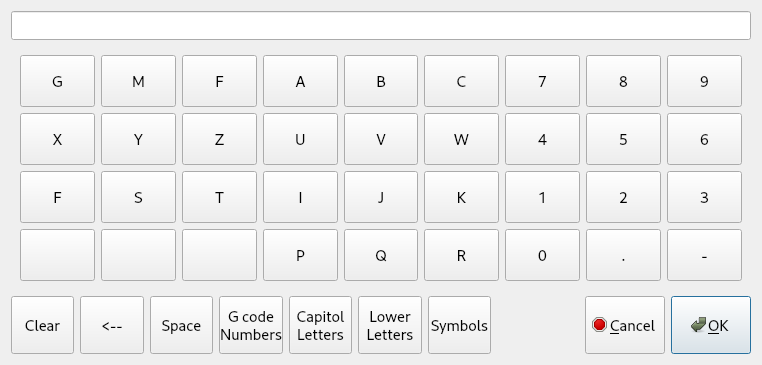Focus the text entry field at top
The height and width of the screenshot is (365, 762).
381,26
